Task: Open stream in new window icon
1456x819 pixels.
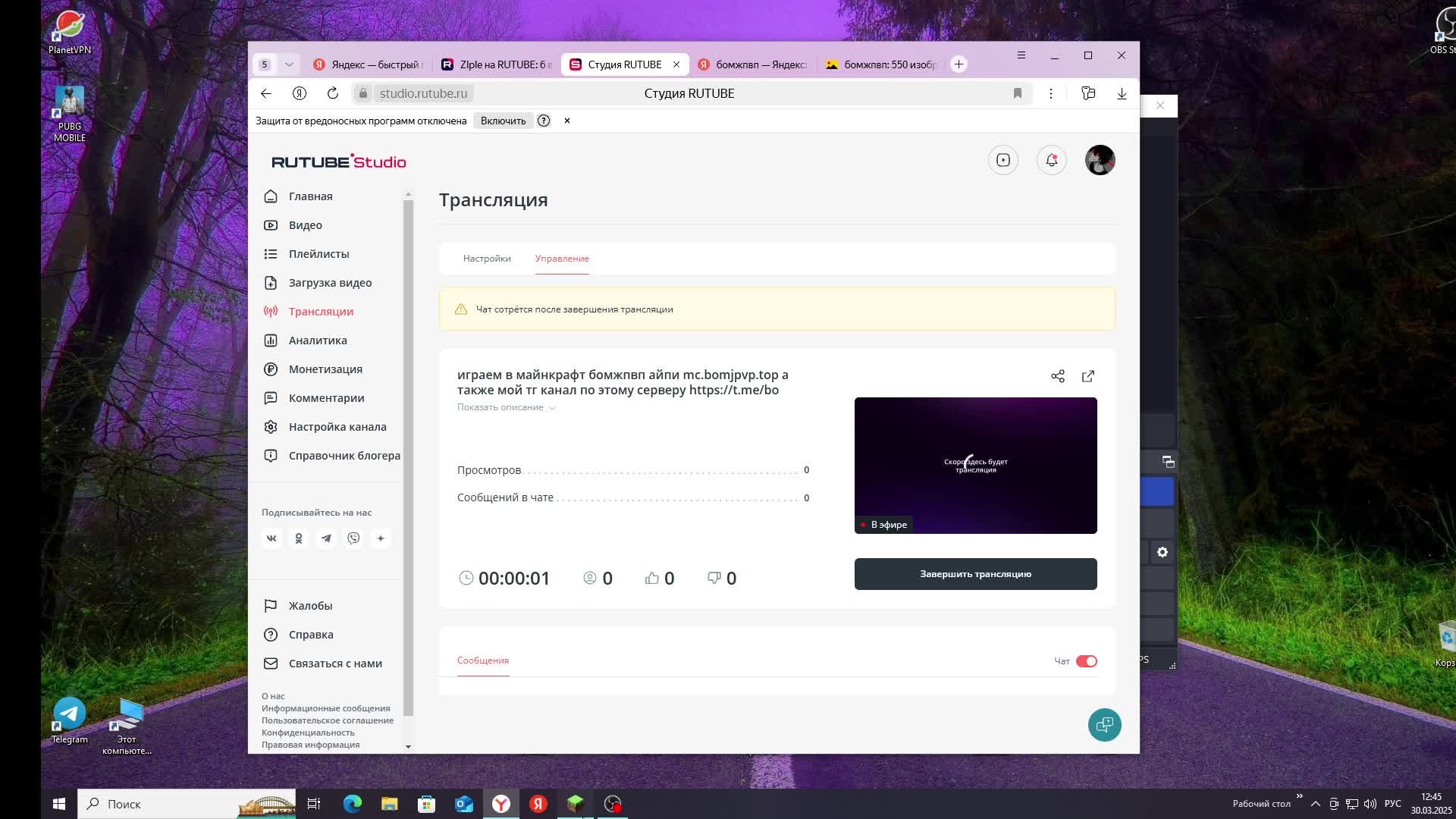Action: coord(1088,376)
